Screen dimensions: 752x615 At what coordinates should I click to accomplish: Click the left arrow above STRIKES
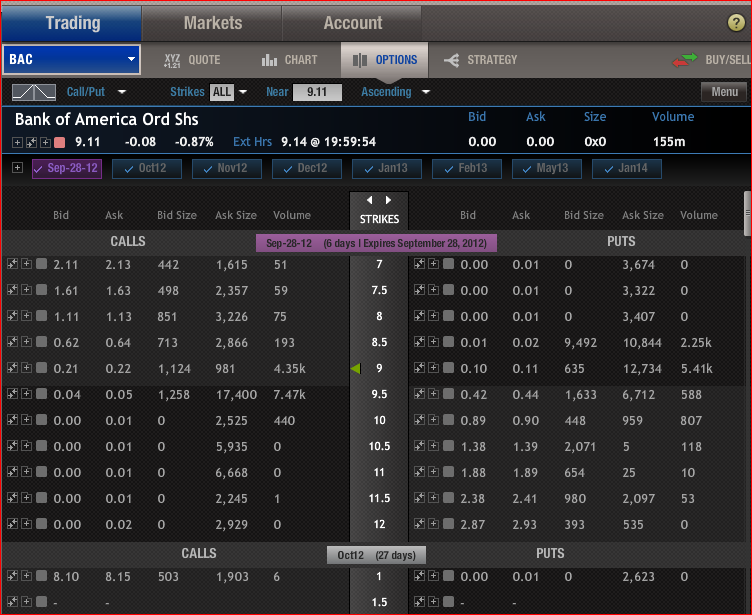click(x=369, y=200)
